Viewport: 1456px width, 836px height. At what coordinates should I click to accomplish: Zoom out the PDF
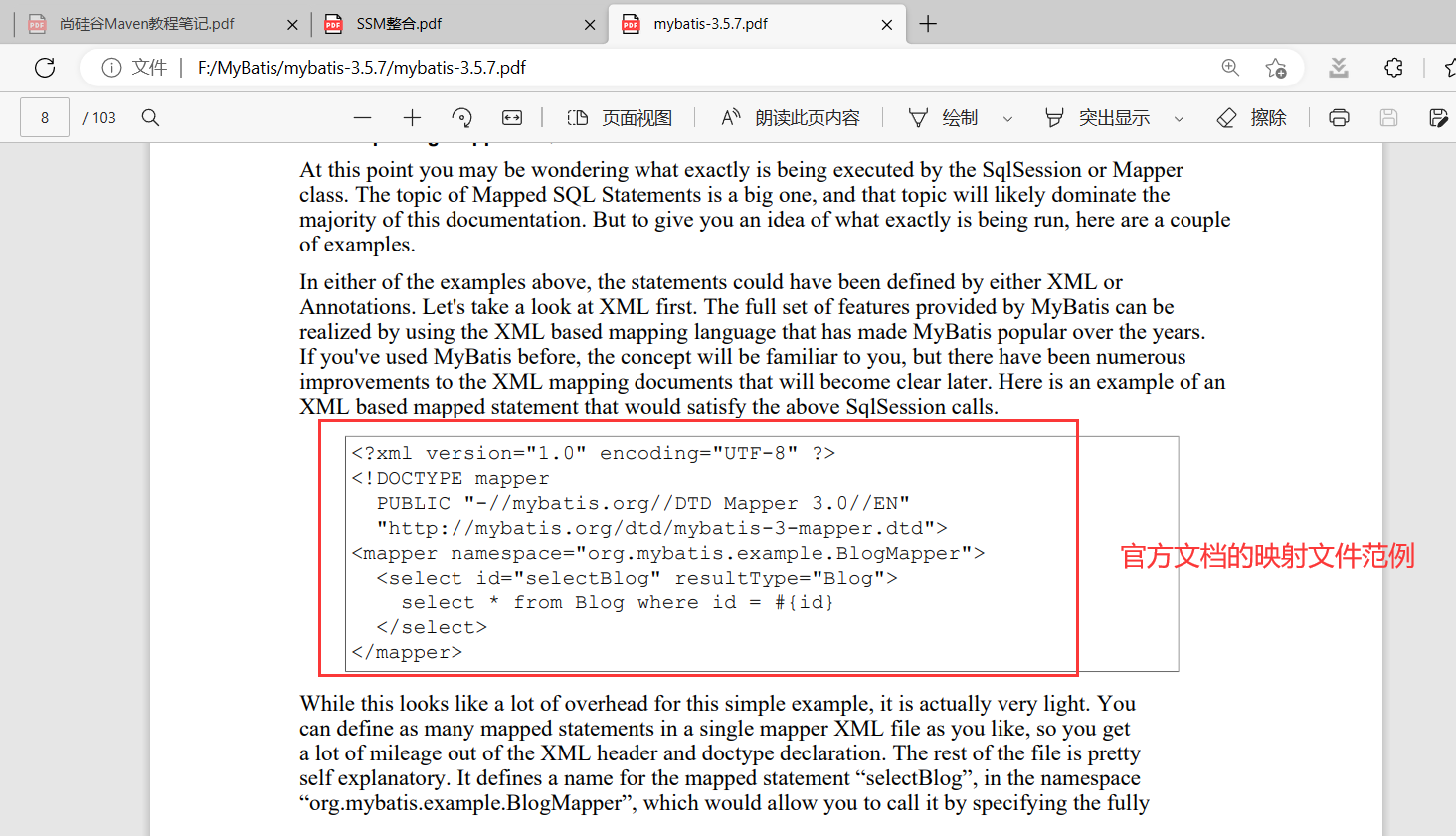(x=362, y=117)
